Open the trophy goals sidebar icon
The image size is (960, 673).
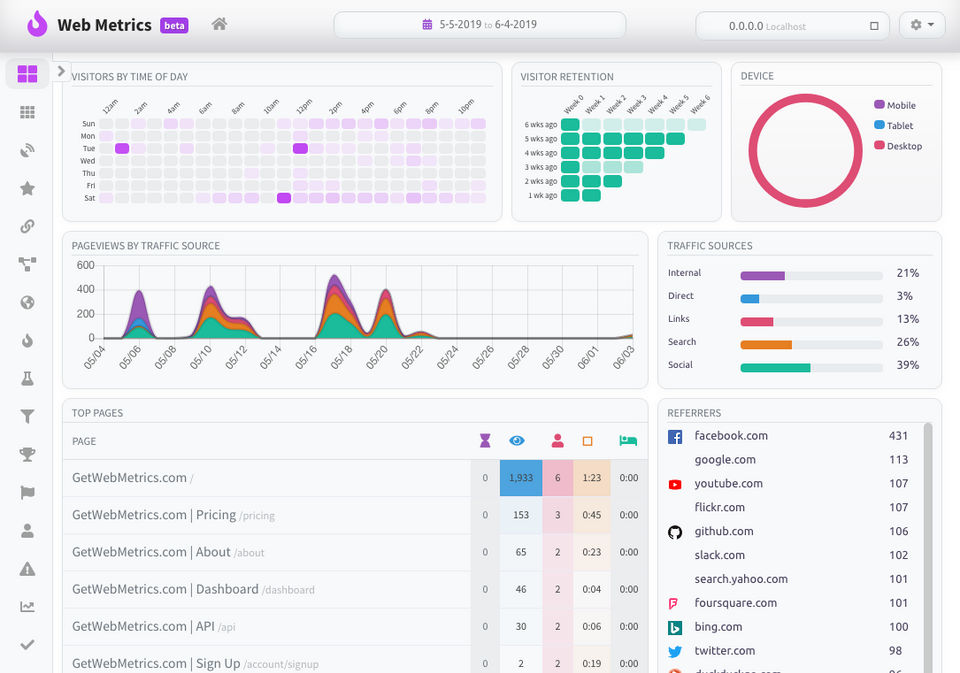pos(28,454)
